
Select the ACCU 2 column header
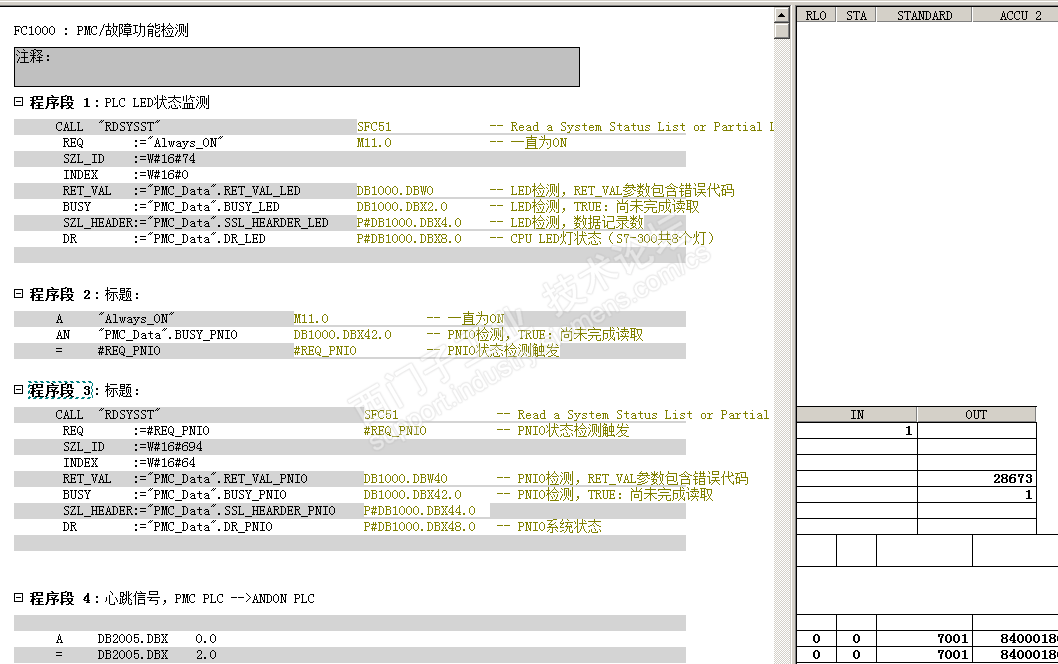pyautogui.click(x=1015, y=16)
